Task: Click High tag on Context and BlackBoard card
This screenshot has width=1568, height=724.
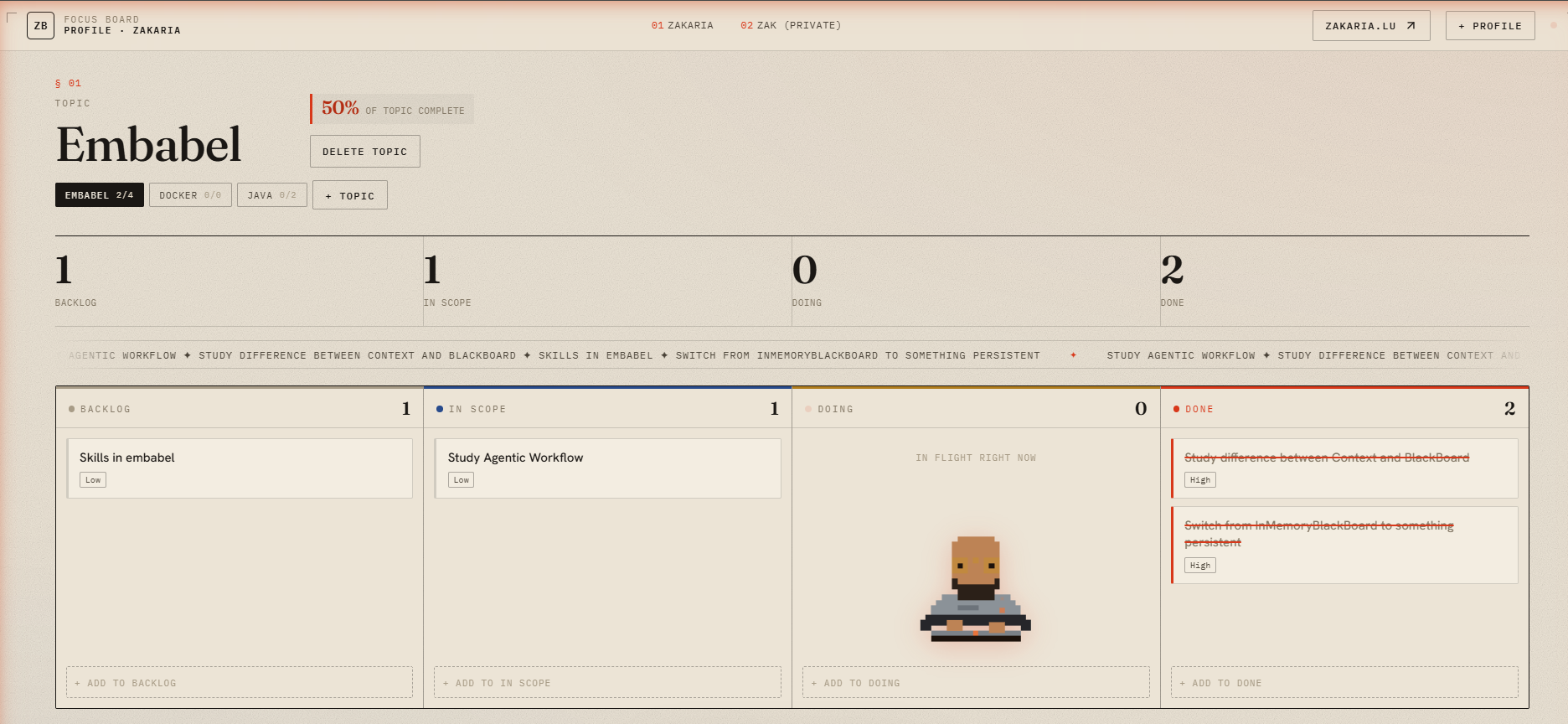Action: point(1200,480)
